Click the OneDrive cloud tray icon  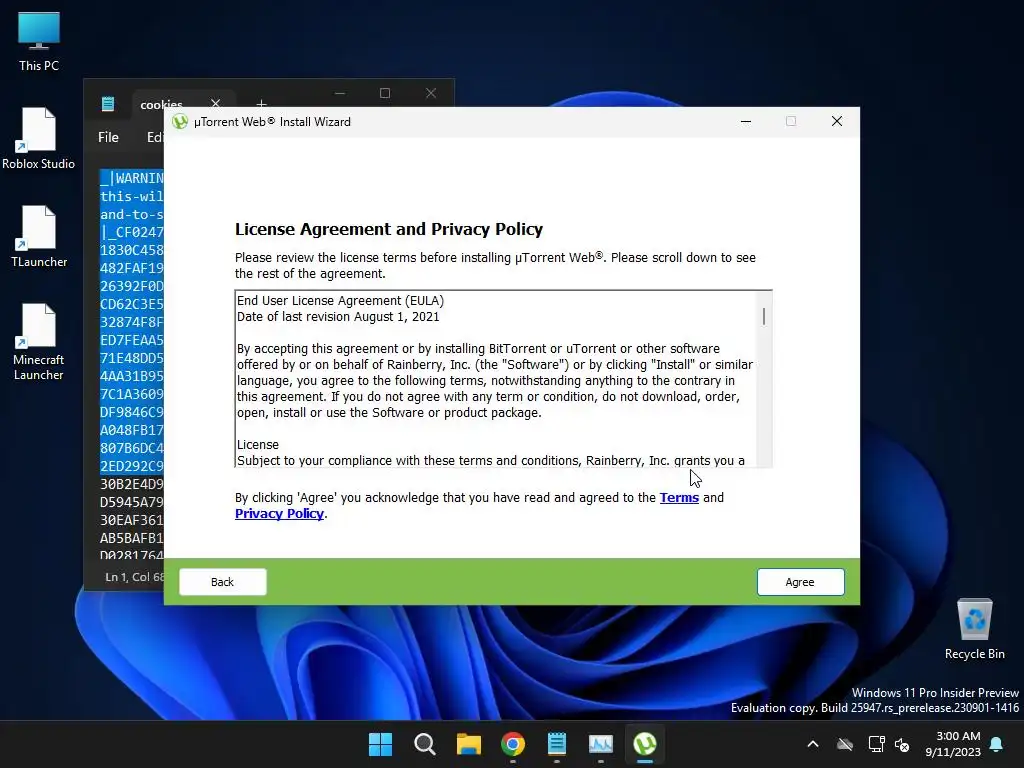[845, 744]
